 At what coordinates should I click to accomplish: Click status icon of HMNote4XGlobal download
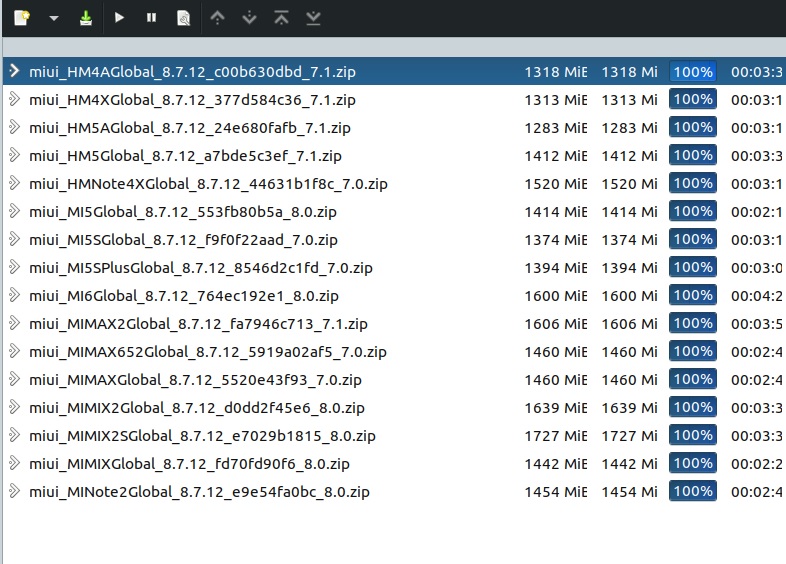tap(15, 183)
